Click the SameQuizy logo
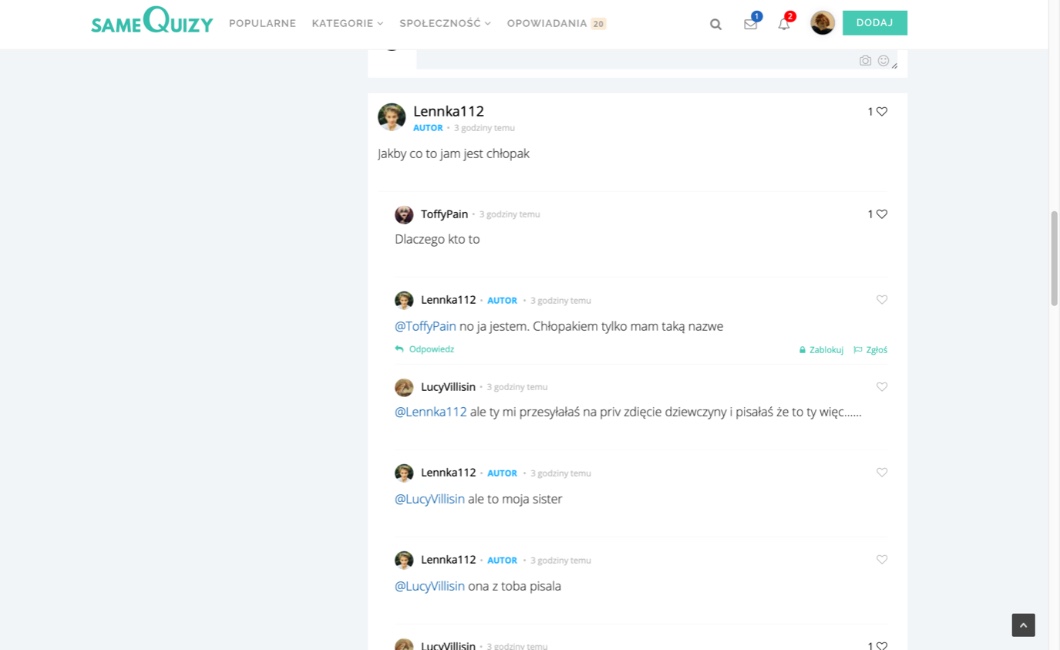 pyautogui.click(x=152, y=21)
